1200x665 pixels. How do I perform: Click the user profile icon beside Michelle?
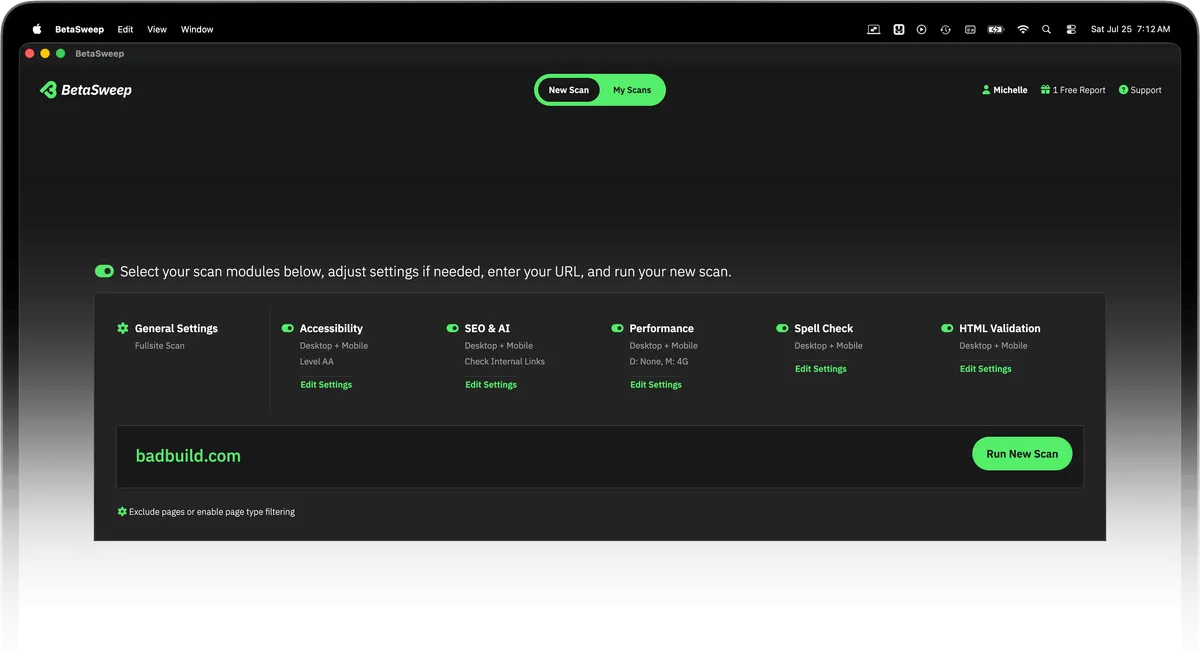[986, 90]
